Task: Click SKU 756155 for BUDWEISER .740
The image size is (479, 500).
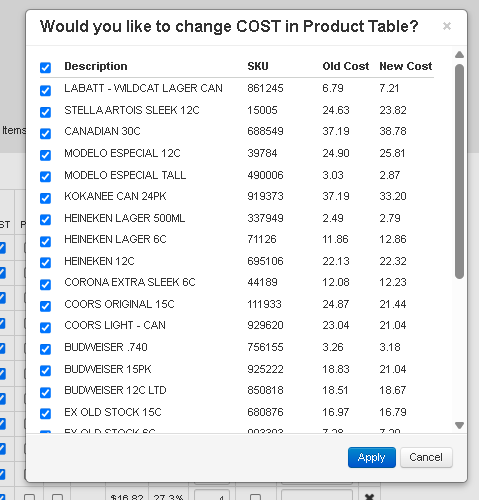Action: pos(265,347)
